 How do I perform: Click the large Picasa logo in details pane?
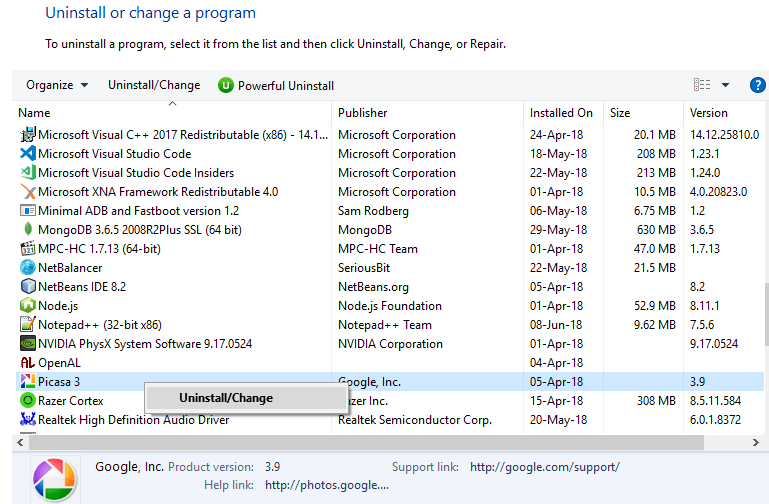click(x=54, y=480)
